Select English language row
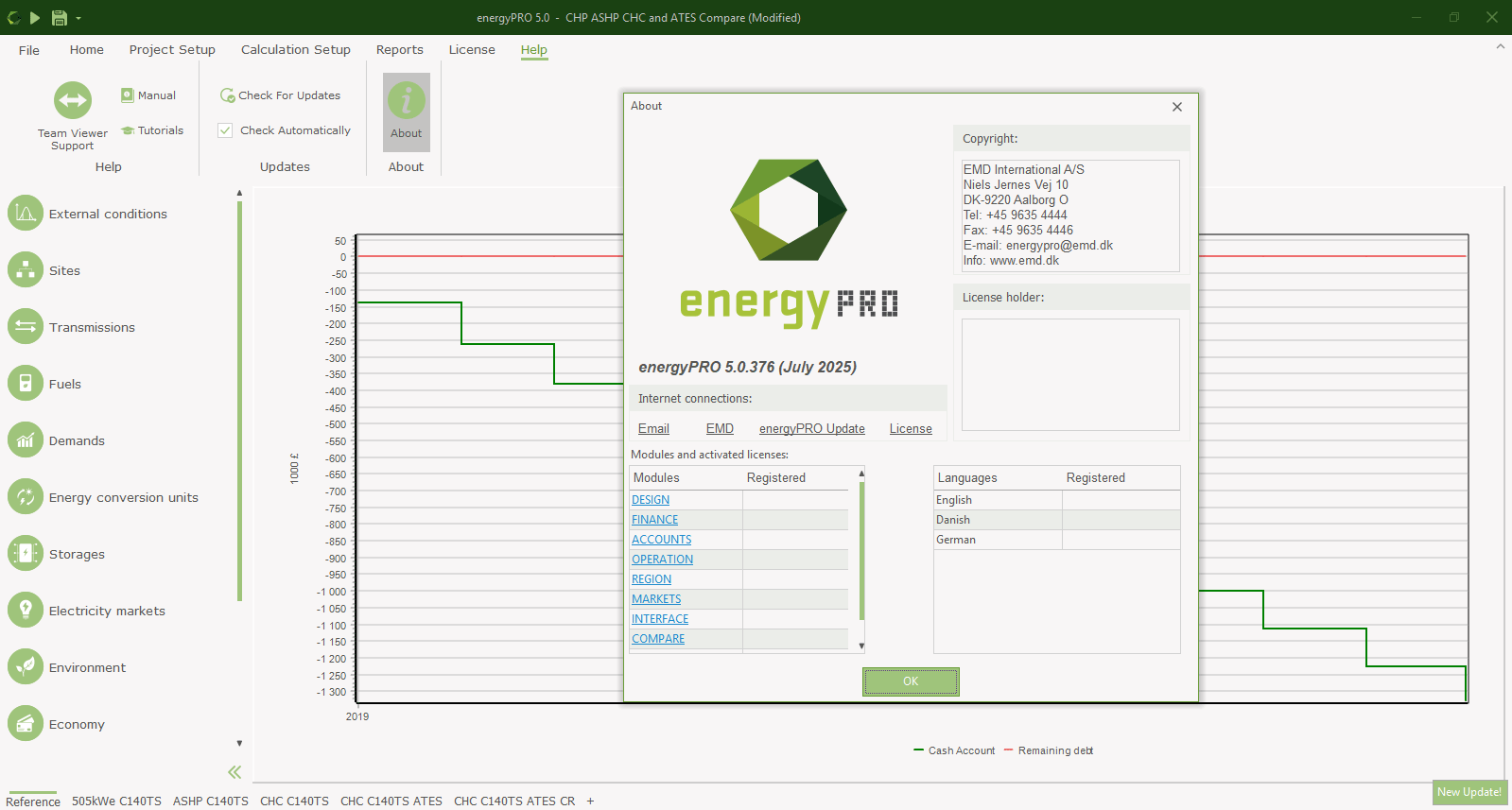The height and width of the screenshot is (810, 1512). [x=1057, y=500]
